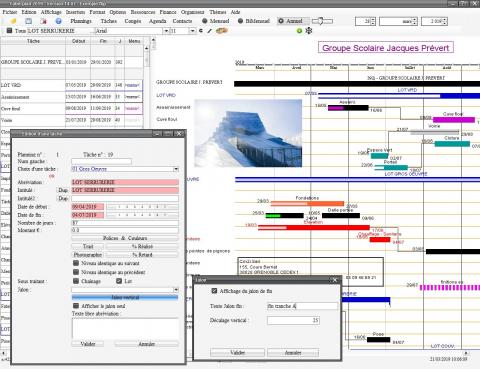The height and width of the screenshot is (369, 480).
Task: Click the Contacts toolbar button
Action: [182, 21]
